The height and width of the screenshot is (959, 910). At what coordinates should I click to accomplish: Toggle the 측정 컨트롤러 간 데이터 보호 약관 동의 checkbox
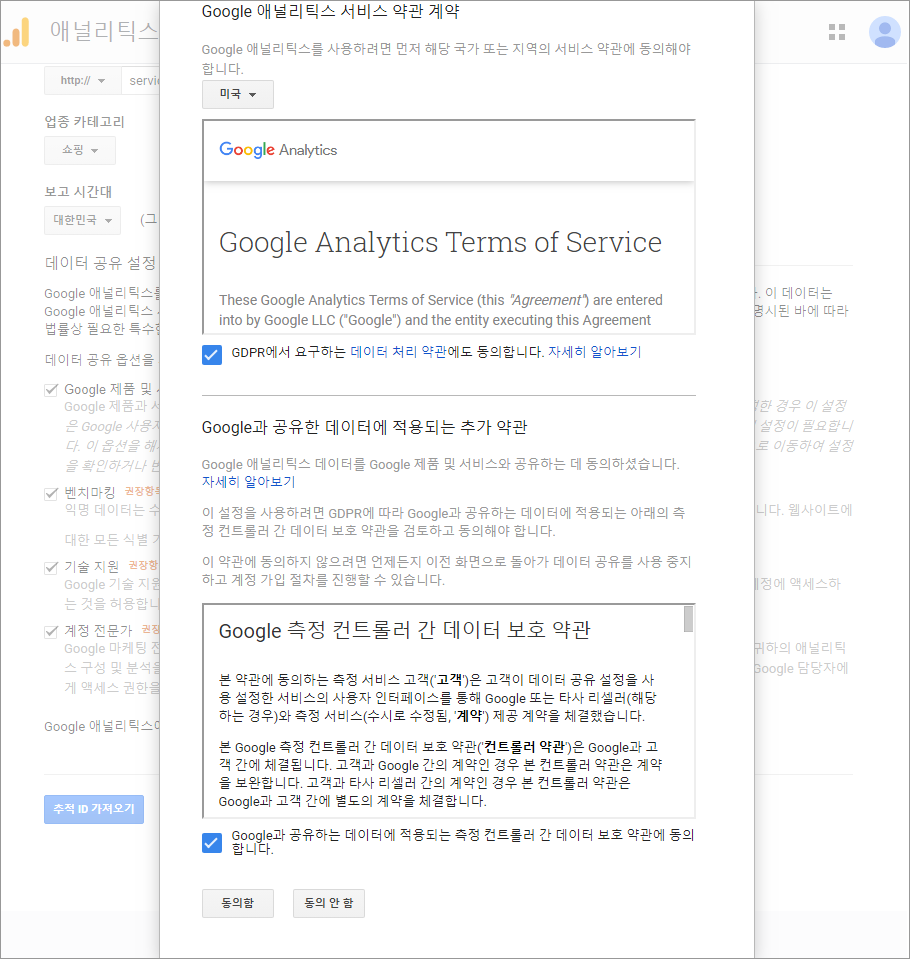(x=212, y=843)
